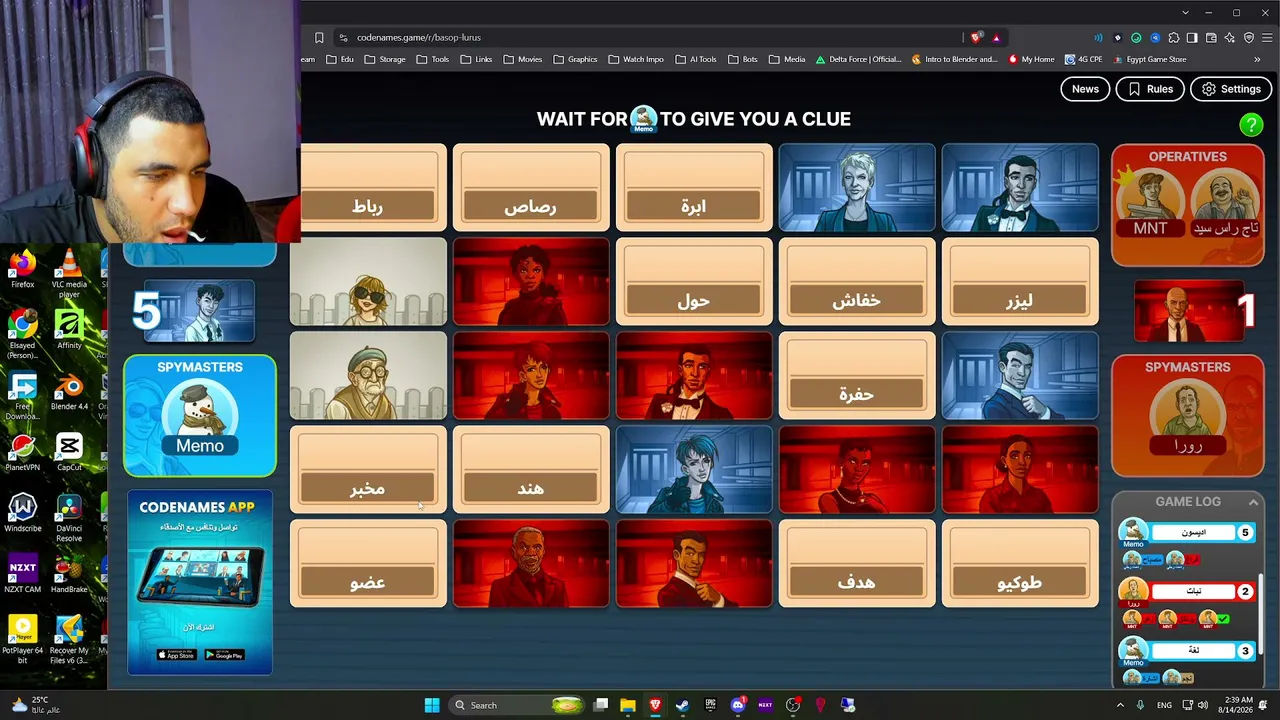This screenshot has height=720, width=1280.
Task: Open NZXT CAM desktop shortcut
Action: point(22,574)
